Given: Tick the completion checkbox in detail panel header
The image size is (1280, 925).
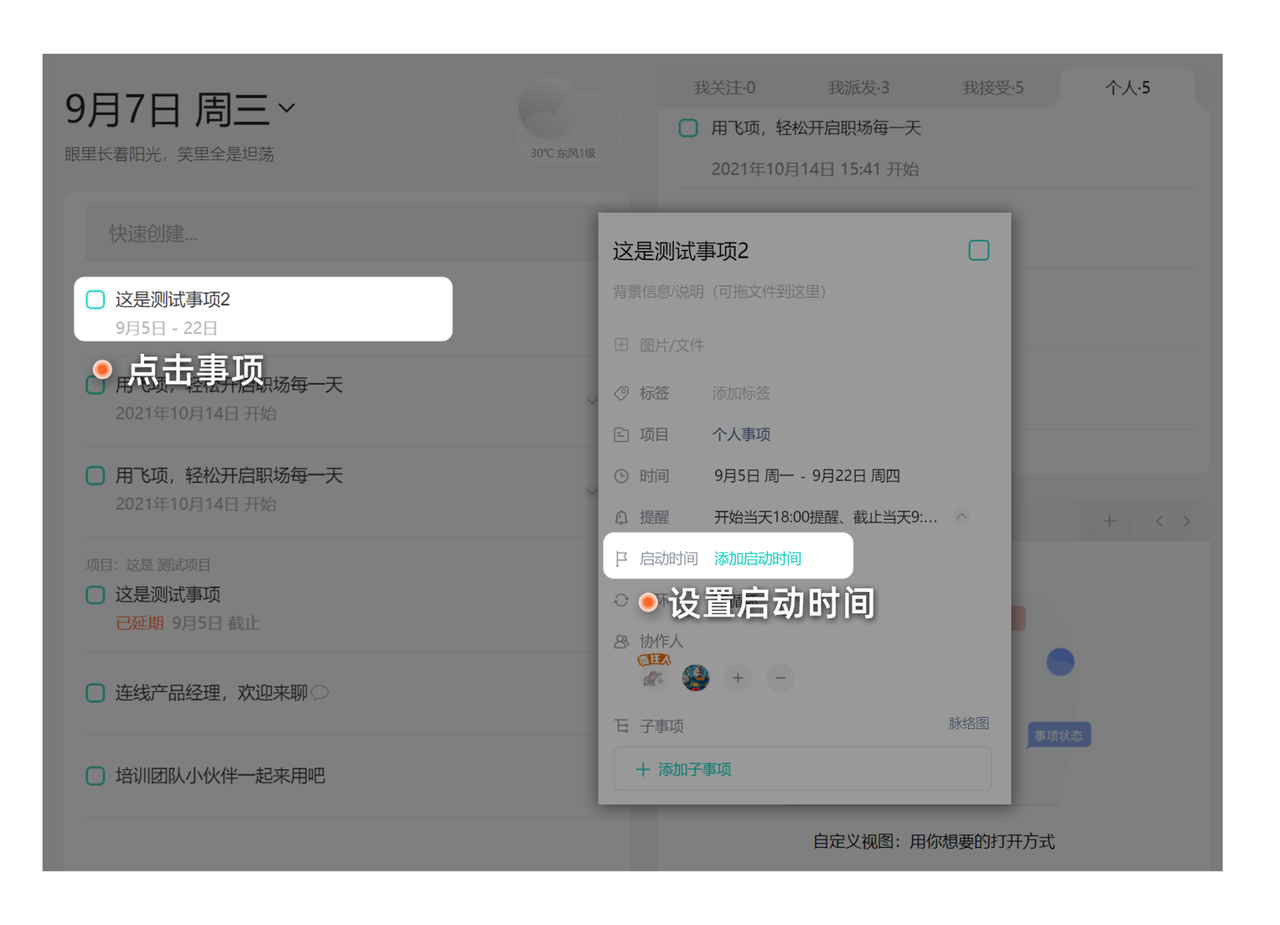Looking at the screenshot, I should pyautogui.click(x=979, y=251).
